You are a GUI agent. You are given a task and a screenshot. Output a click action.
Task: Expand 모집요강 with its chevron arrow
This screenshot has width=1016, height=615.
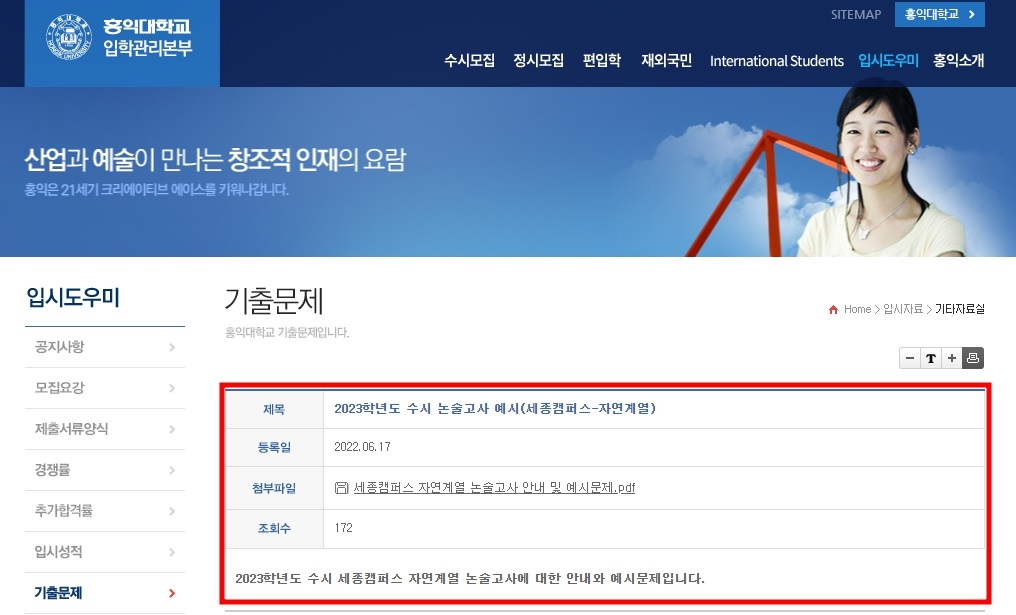(x=172, y=388)
